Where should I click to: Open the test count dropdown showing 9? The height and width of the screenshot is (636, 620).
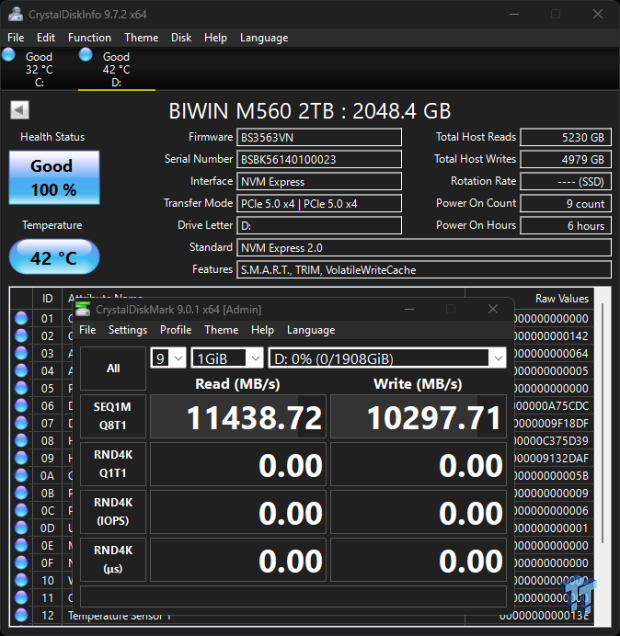(x=168, y=358)
